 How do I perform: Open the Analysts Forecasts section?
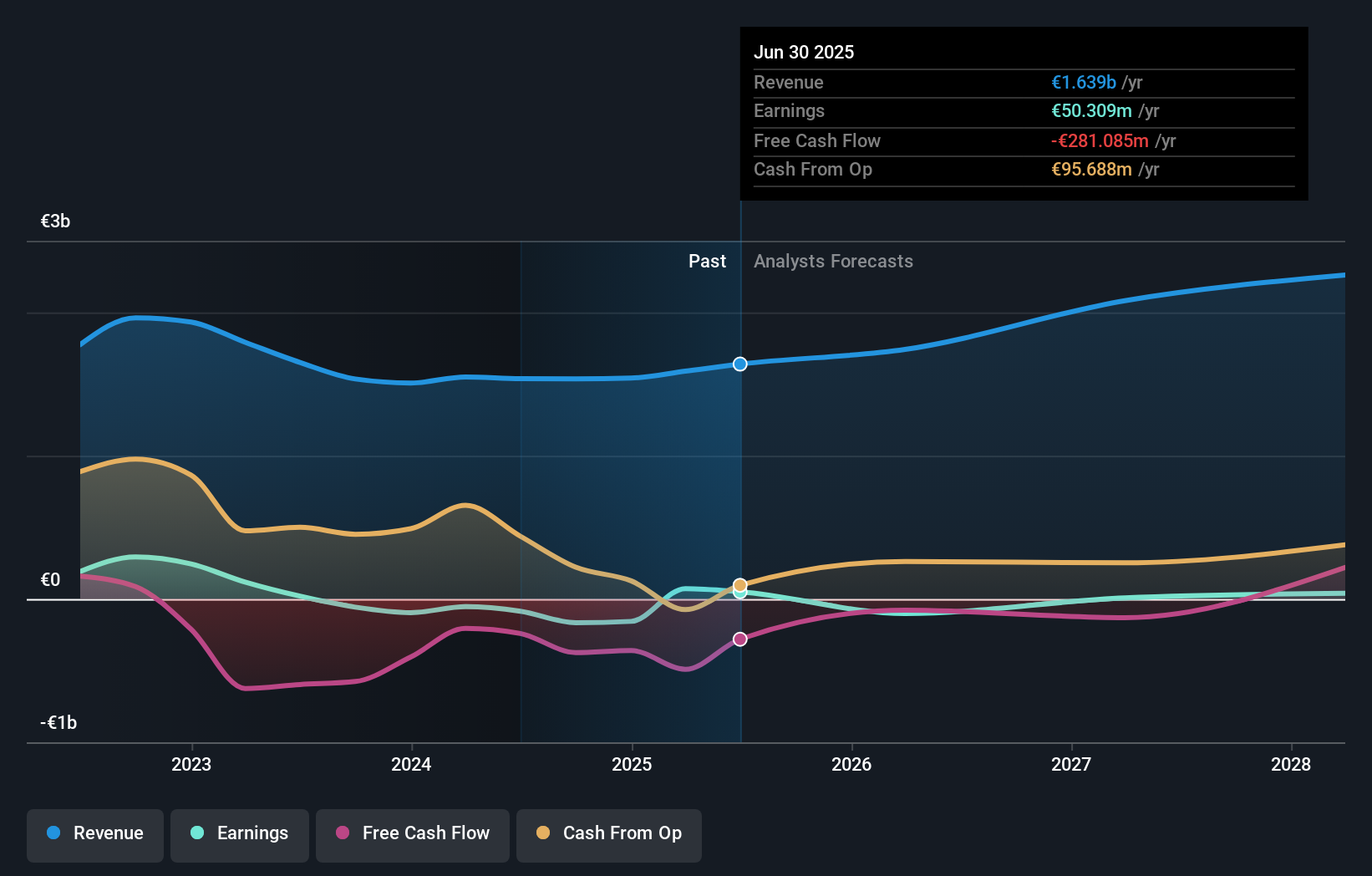[x=833, y=261]
